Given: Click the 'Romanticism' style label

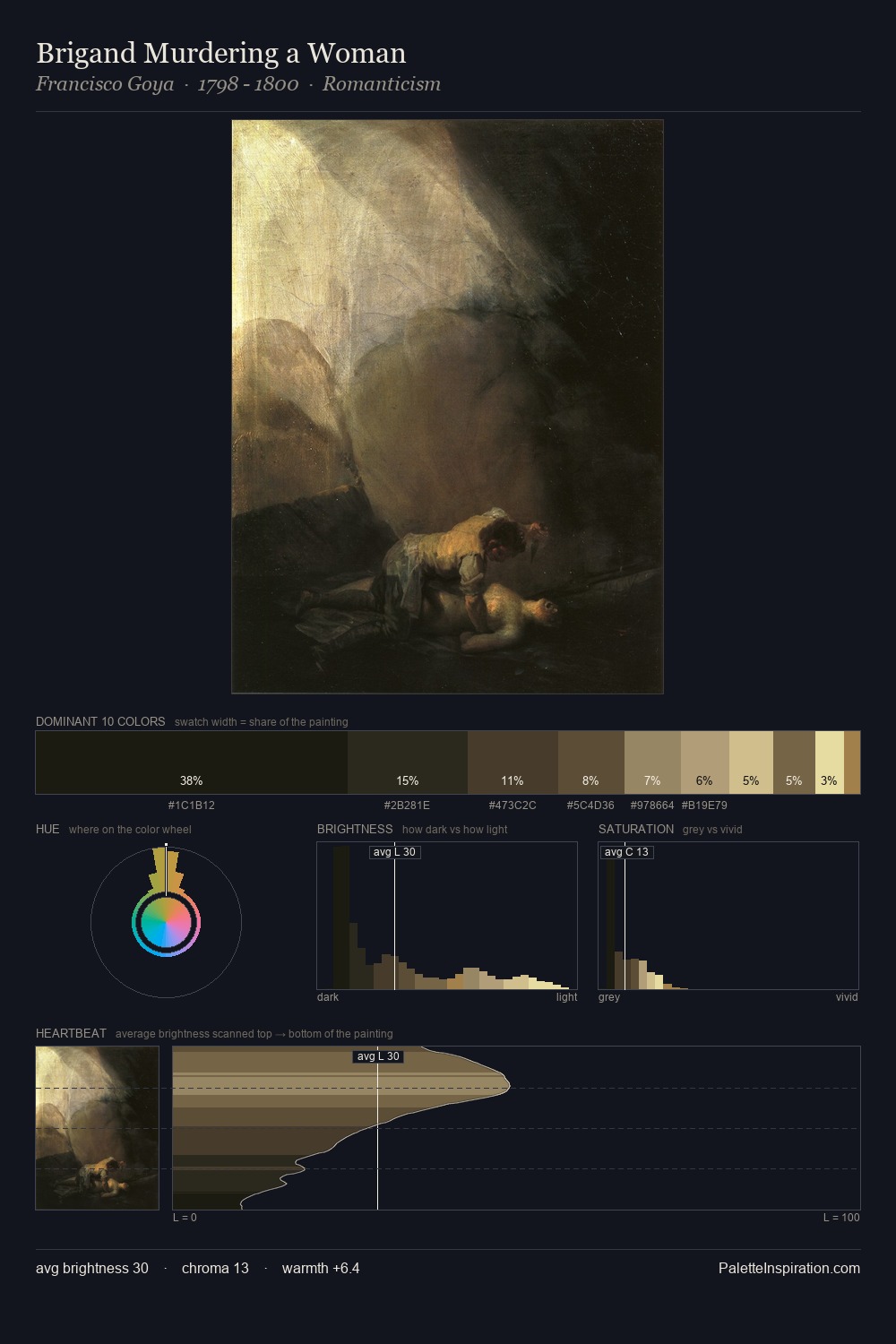Looking at the screenshot, I should (x=382, y=84).
